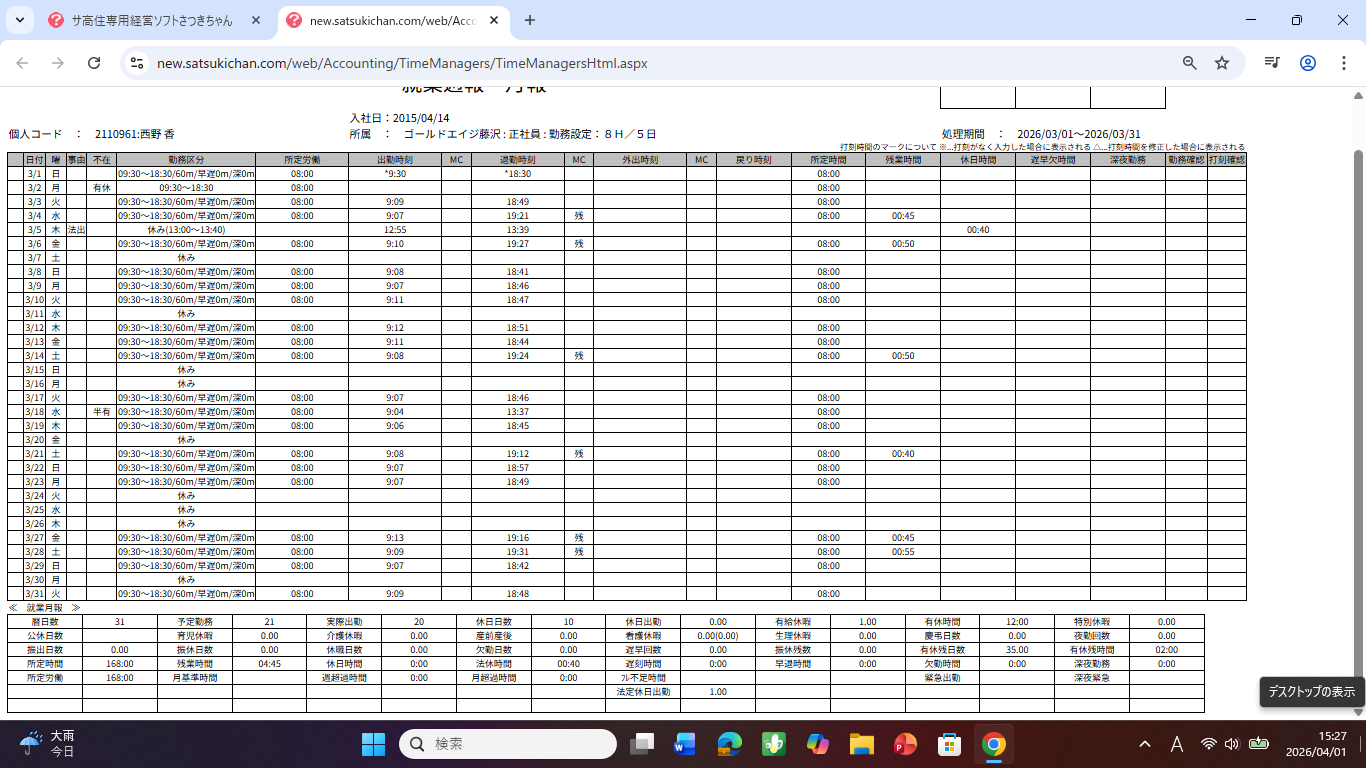Click the Wi-Fi network tray icon
Screen dimensions: 1366x768
click(1209, 744)
